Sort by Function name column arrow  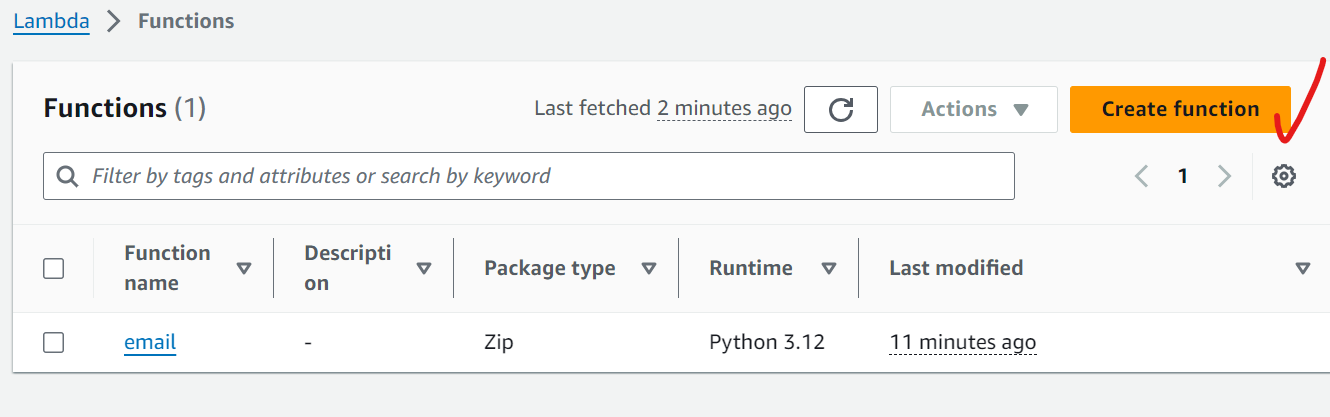(x=244, y=268)
